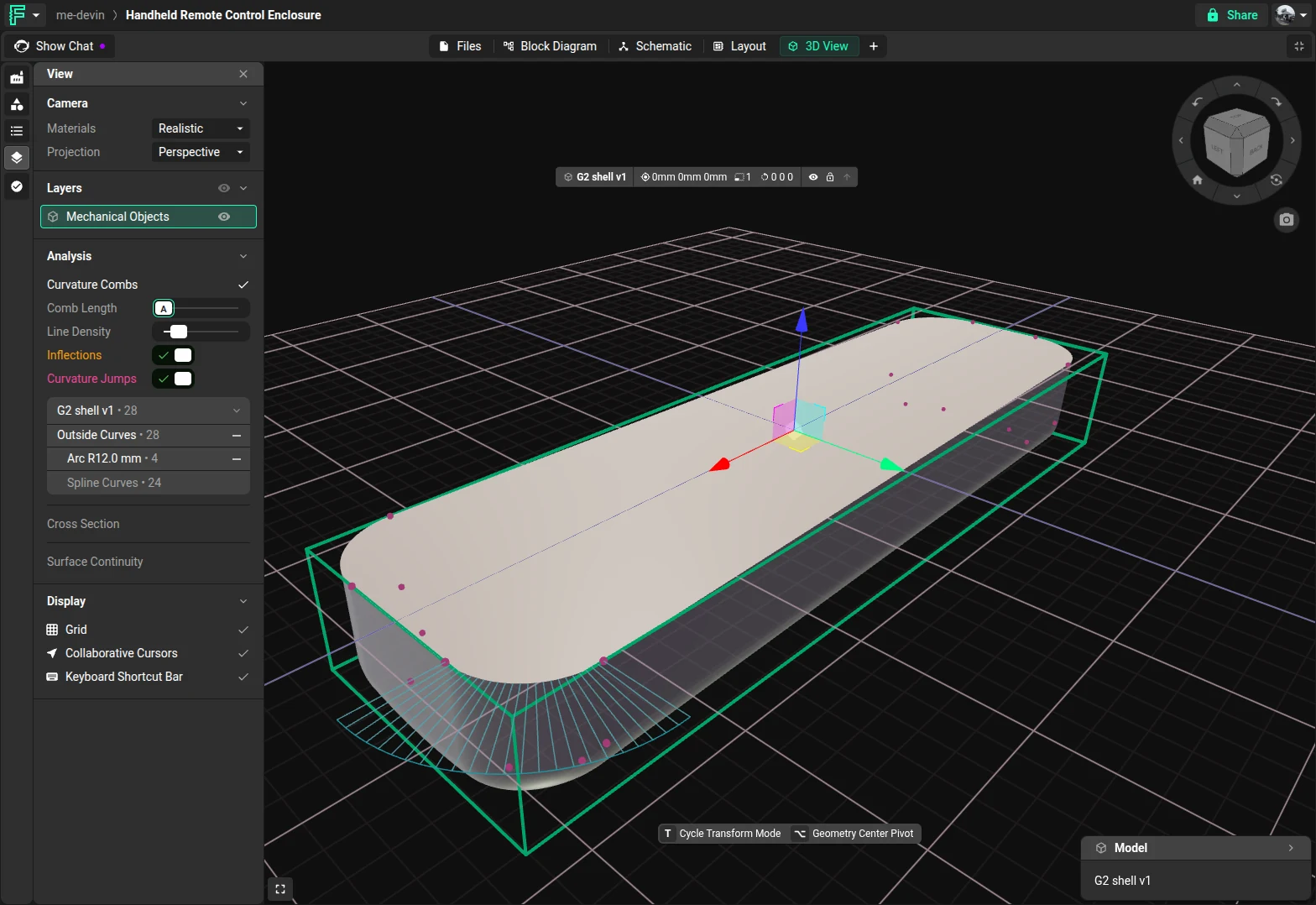Orbit view down with the down chevron

(x=1236, y=196)
